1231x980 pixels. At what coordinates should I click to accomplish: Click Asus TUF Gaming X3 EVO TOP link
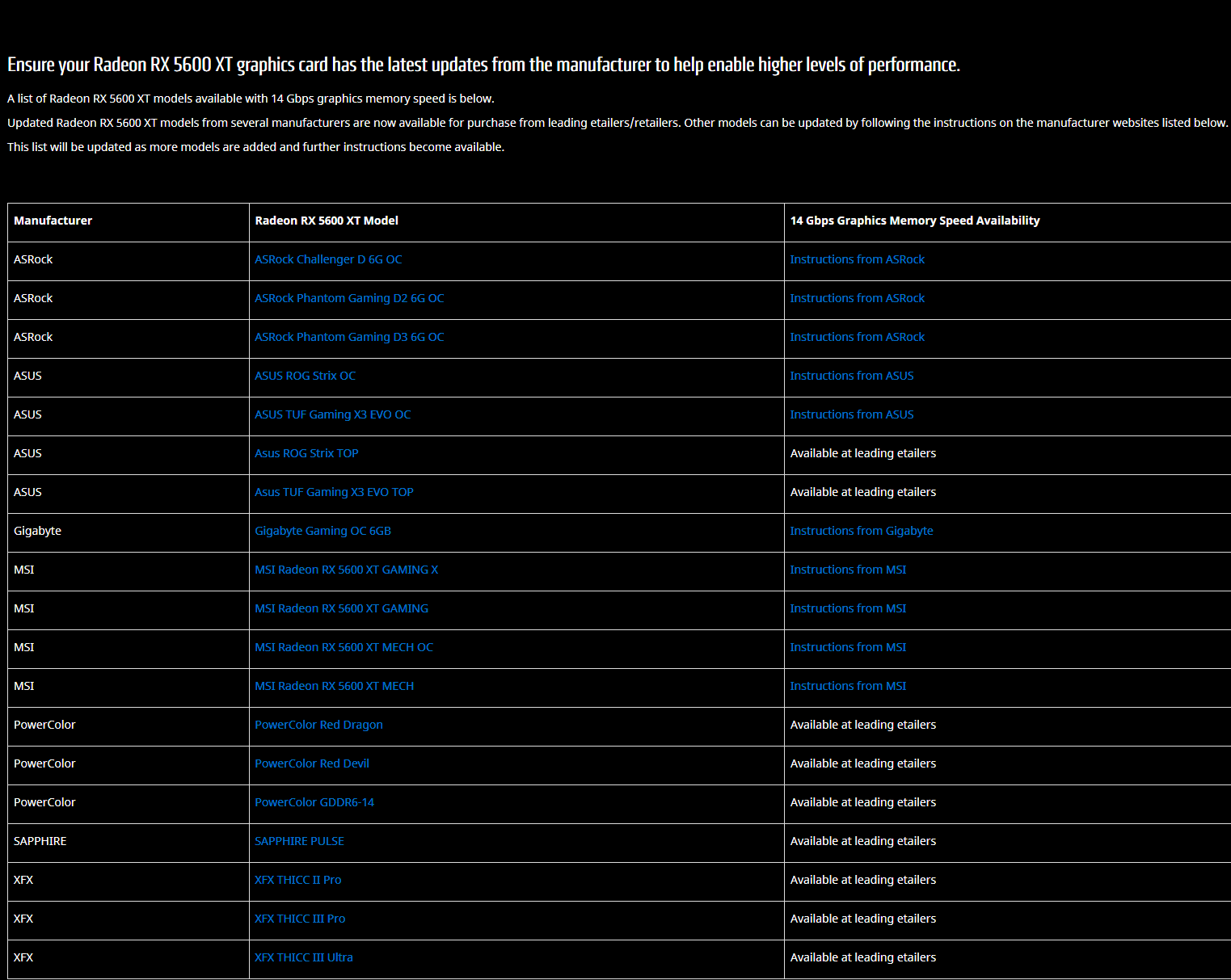coord(334,492)
